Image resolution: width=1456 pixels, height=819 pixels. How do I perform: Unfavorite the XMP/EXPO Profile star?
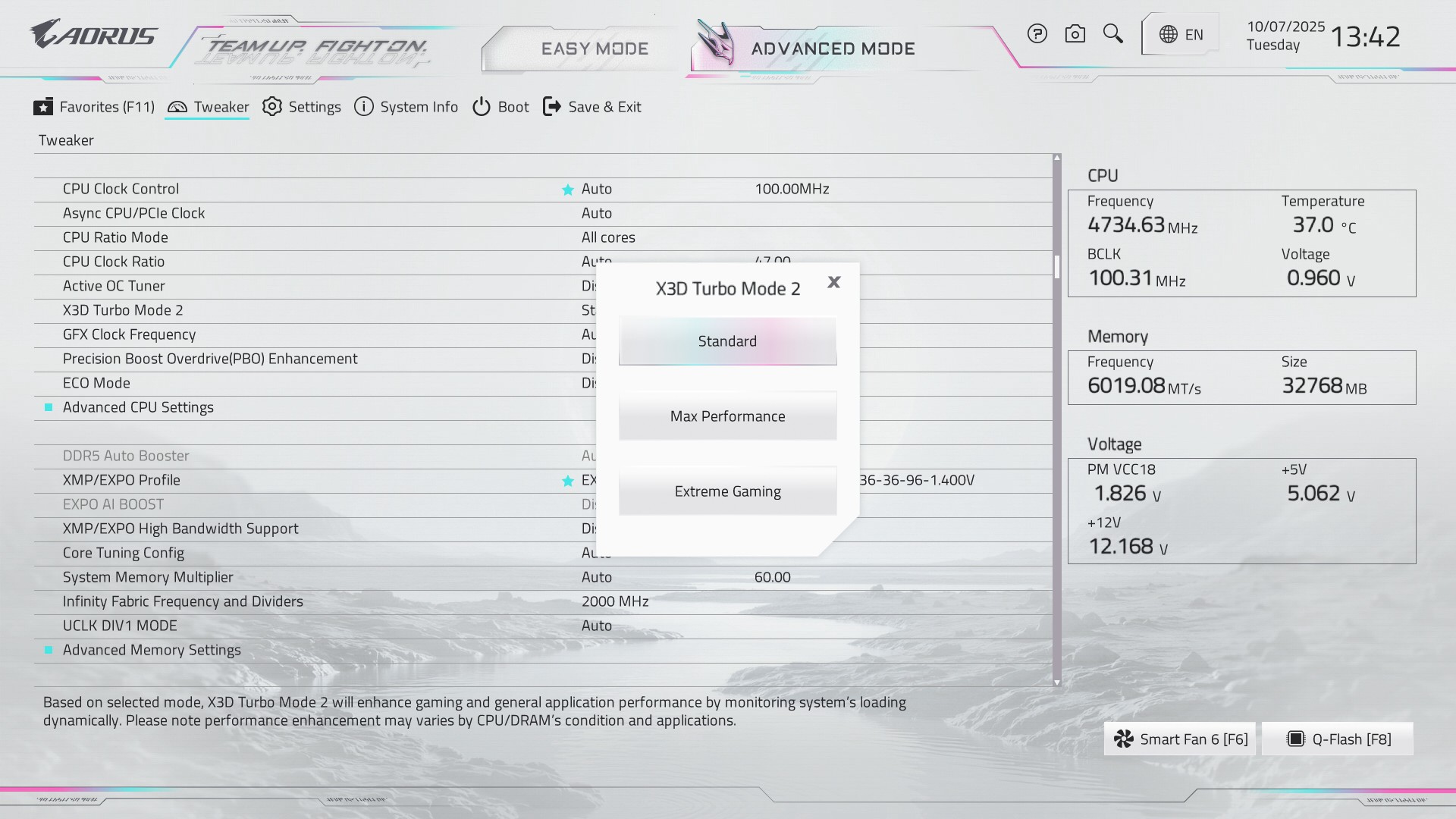566,480
